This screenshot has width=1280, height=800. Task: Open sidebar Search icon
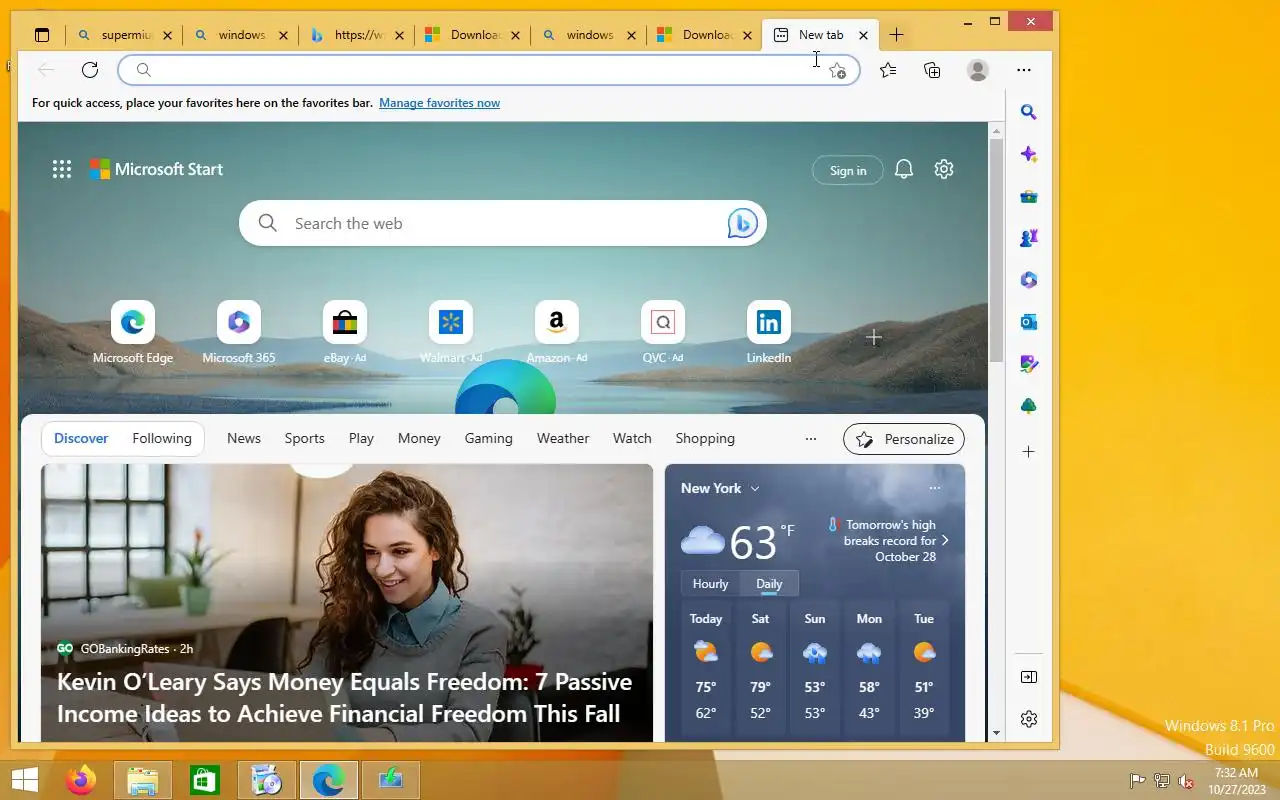1028,112
